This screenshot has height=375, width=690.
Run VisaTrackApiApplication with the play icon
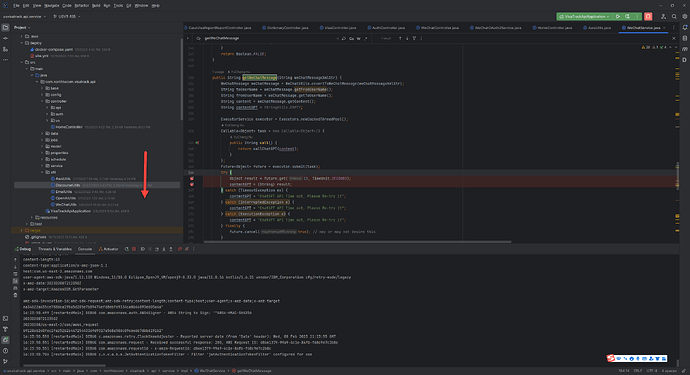click(618, 16)
